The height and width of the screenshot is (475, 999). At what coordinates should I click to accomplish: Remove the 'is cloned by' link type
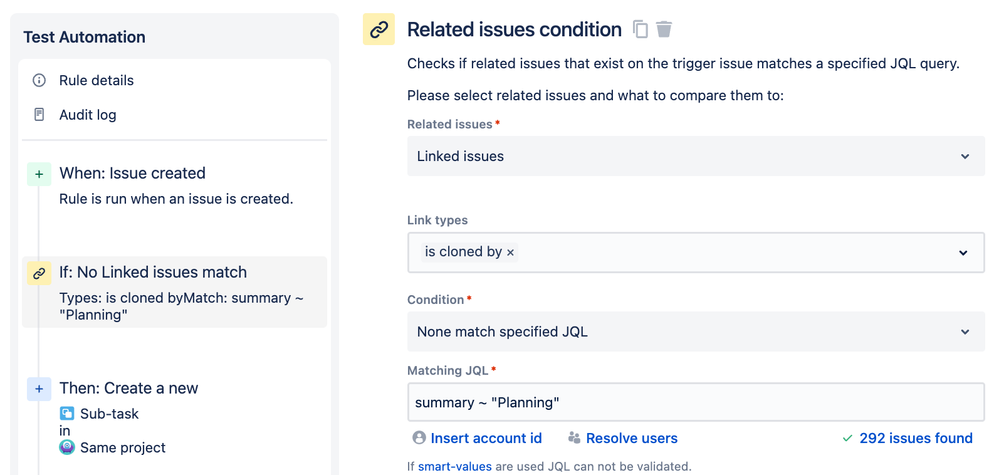pos(511,253)
